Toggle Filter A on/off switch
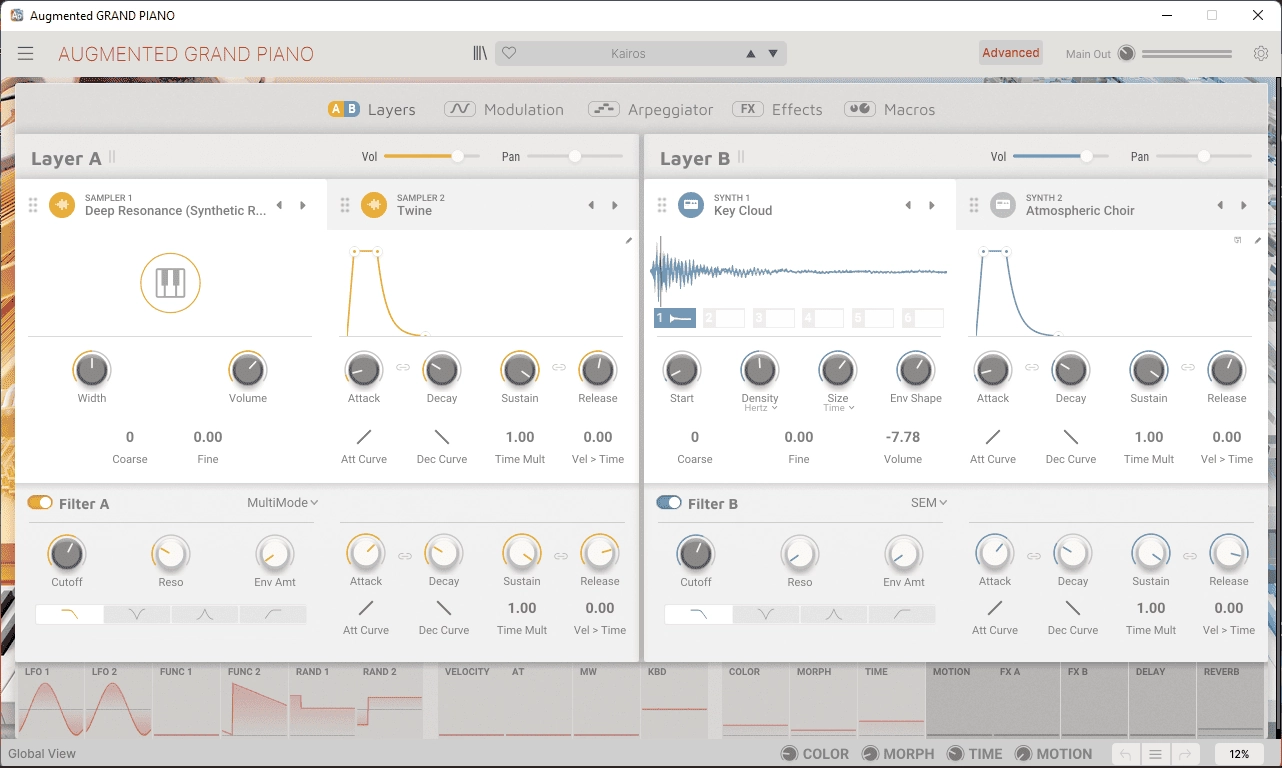The width and height of the screenshot is (1282, 768). tap(40, 503)
